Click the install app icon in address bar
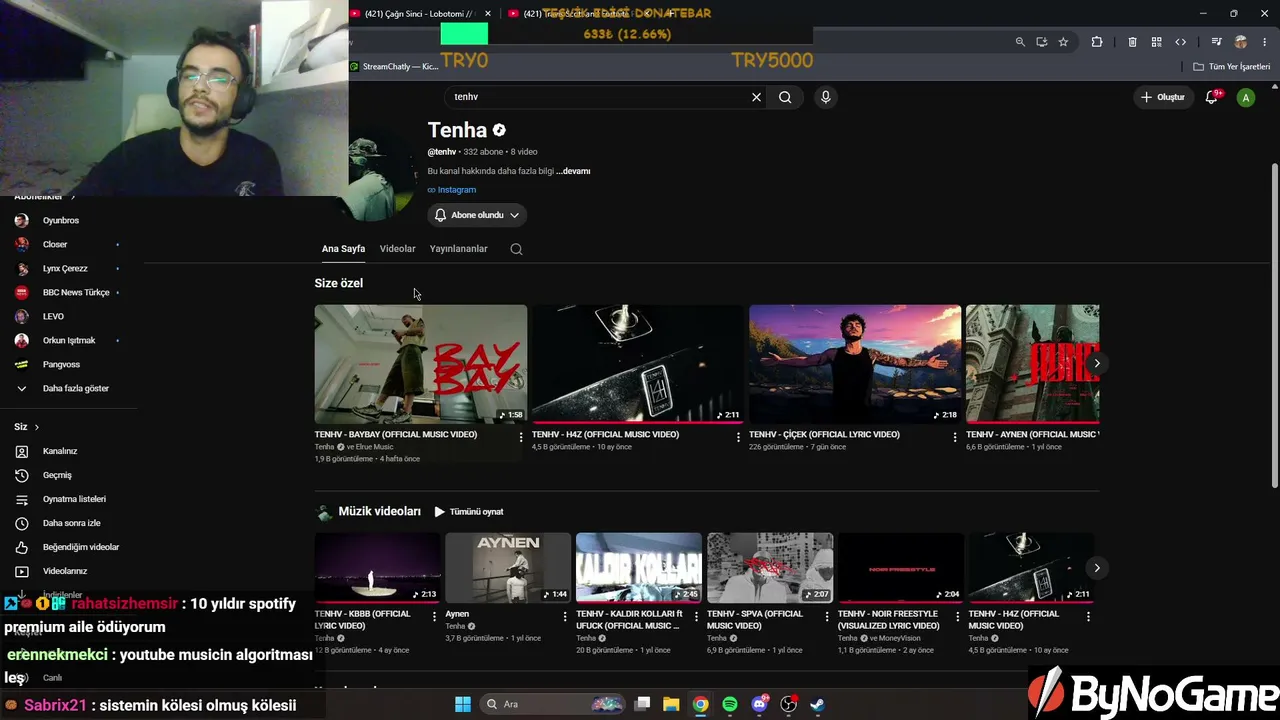Screen dimensions: 1280x720 tap(1041, 42)
